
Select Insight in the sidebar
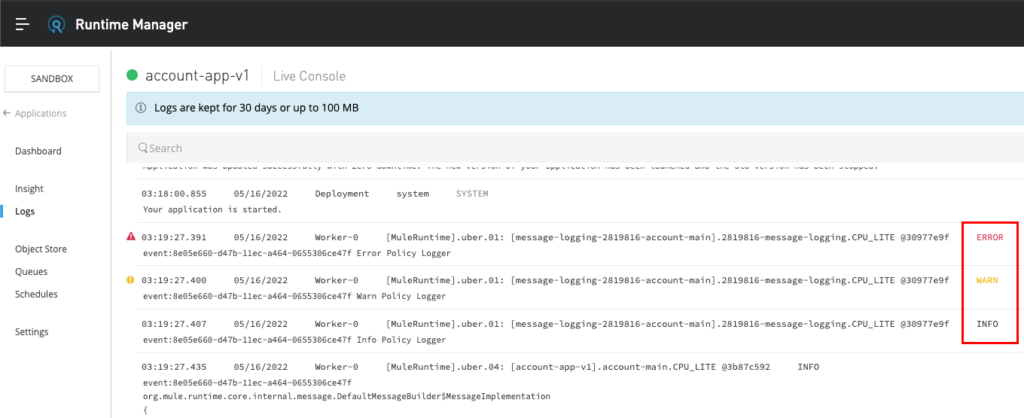pyautogui.click(x=29, y=188)
